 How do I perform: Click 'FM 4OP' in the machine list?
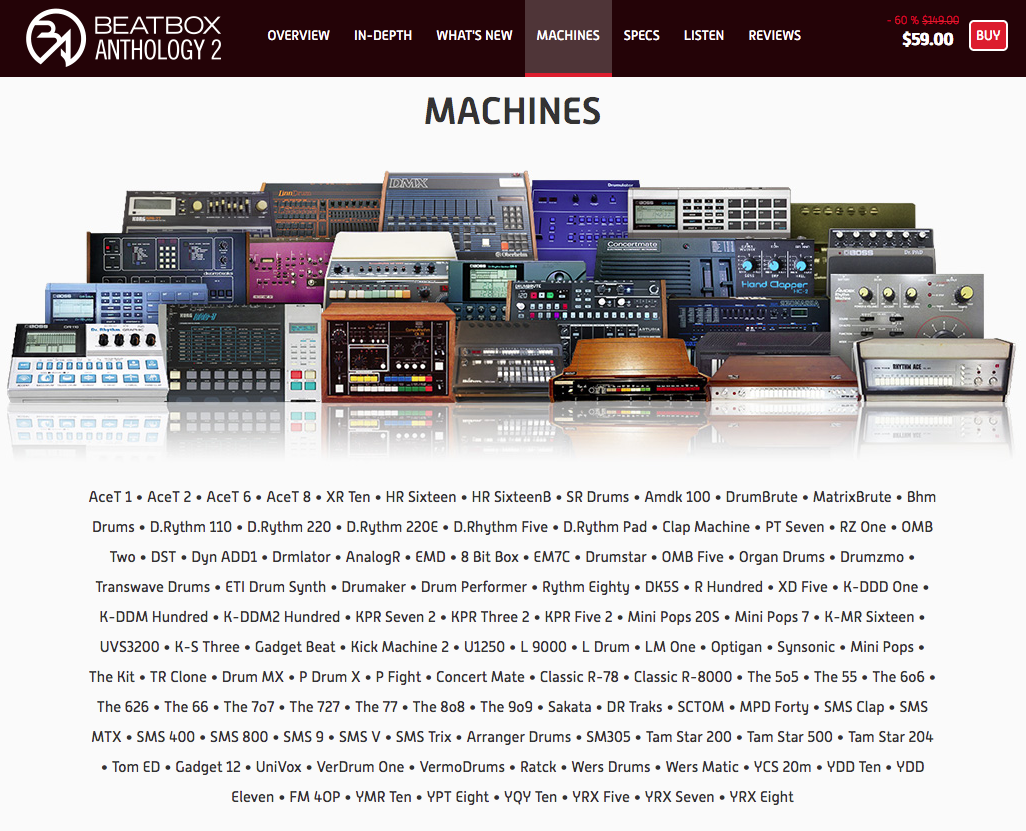[315, 798]
